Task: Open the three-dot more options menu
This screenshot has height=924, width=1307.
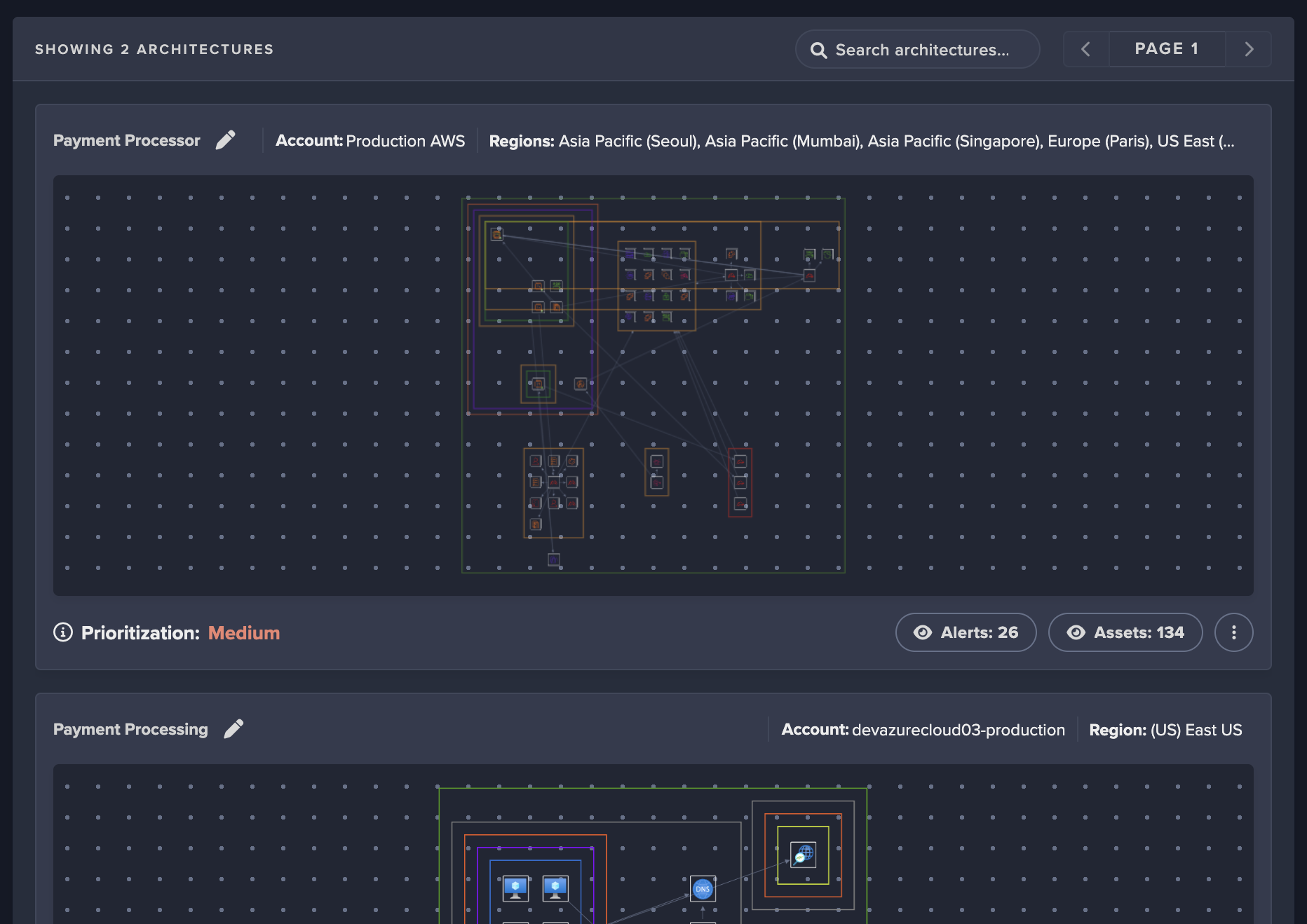Action: coord(1234,632)
